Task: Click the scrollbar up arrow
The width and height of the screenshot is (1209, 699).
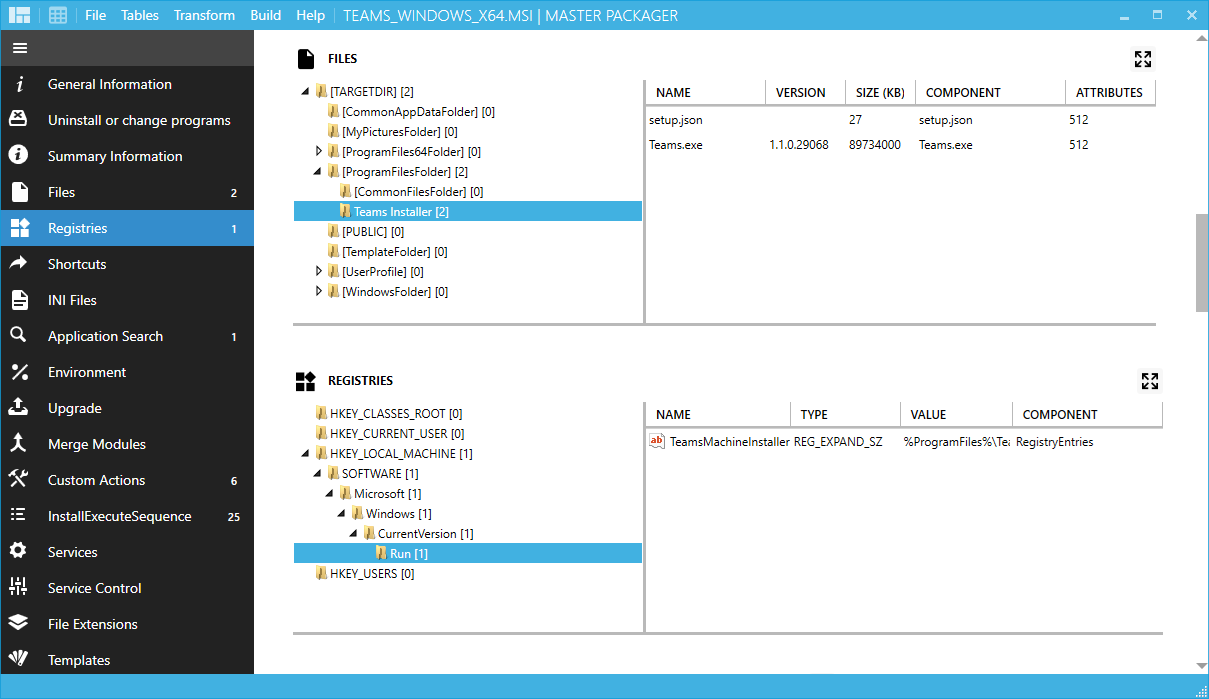Action: pos(1202,38)
